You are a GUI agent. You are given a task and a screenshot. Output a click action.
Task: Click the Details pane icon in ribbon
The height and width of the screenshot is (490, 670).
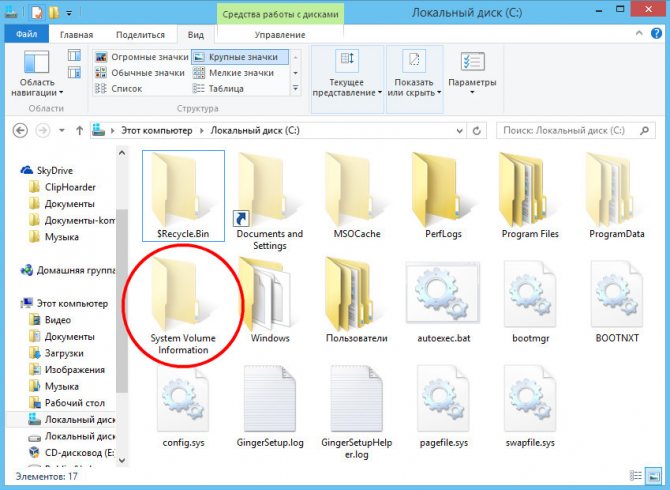point(74,72)
